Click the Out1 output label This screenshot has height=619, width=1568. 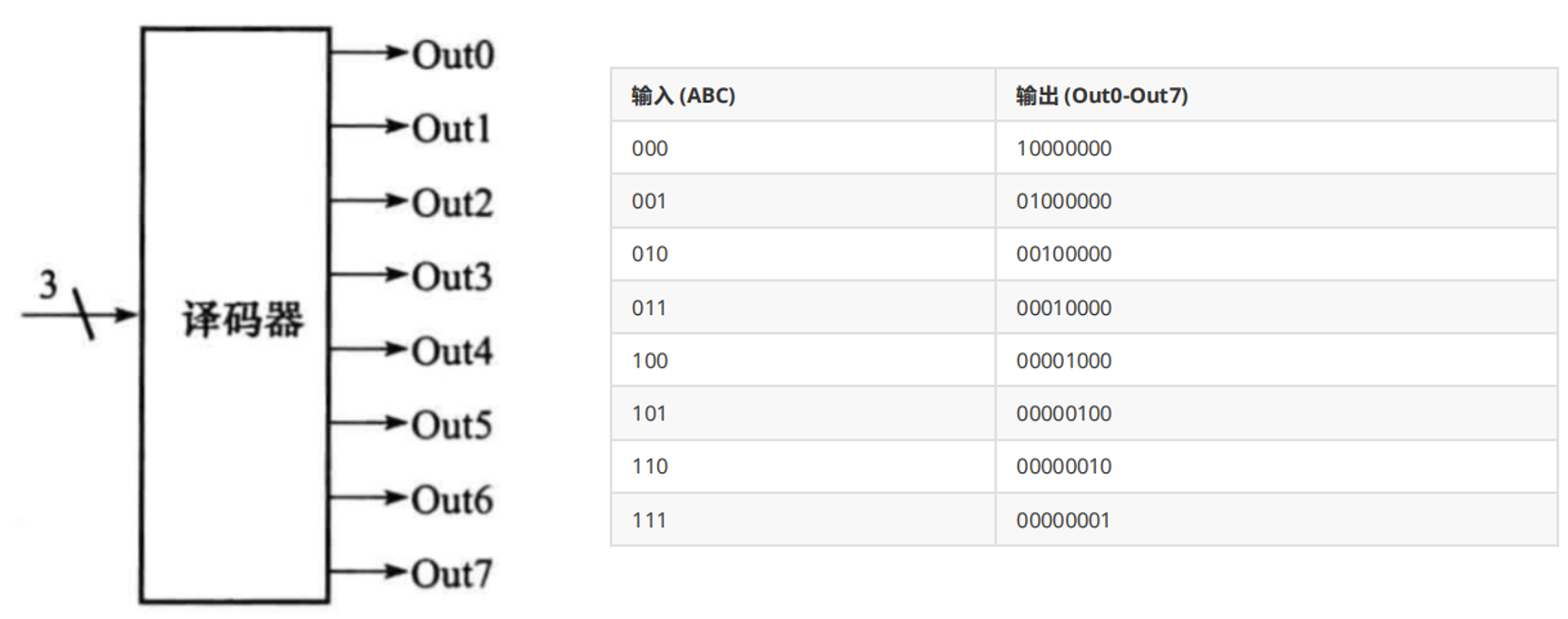[x=451, y=129]
